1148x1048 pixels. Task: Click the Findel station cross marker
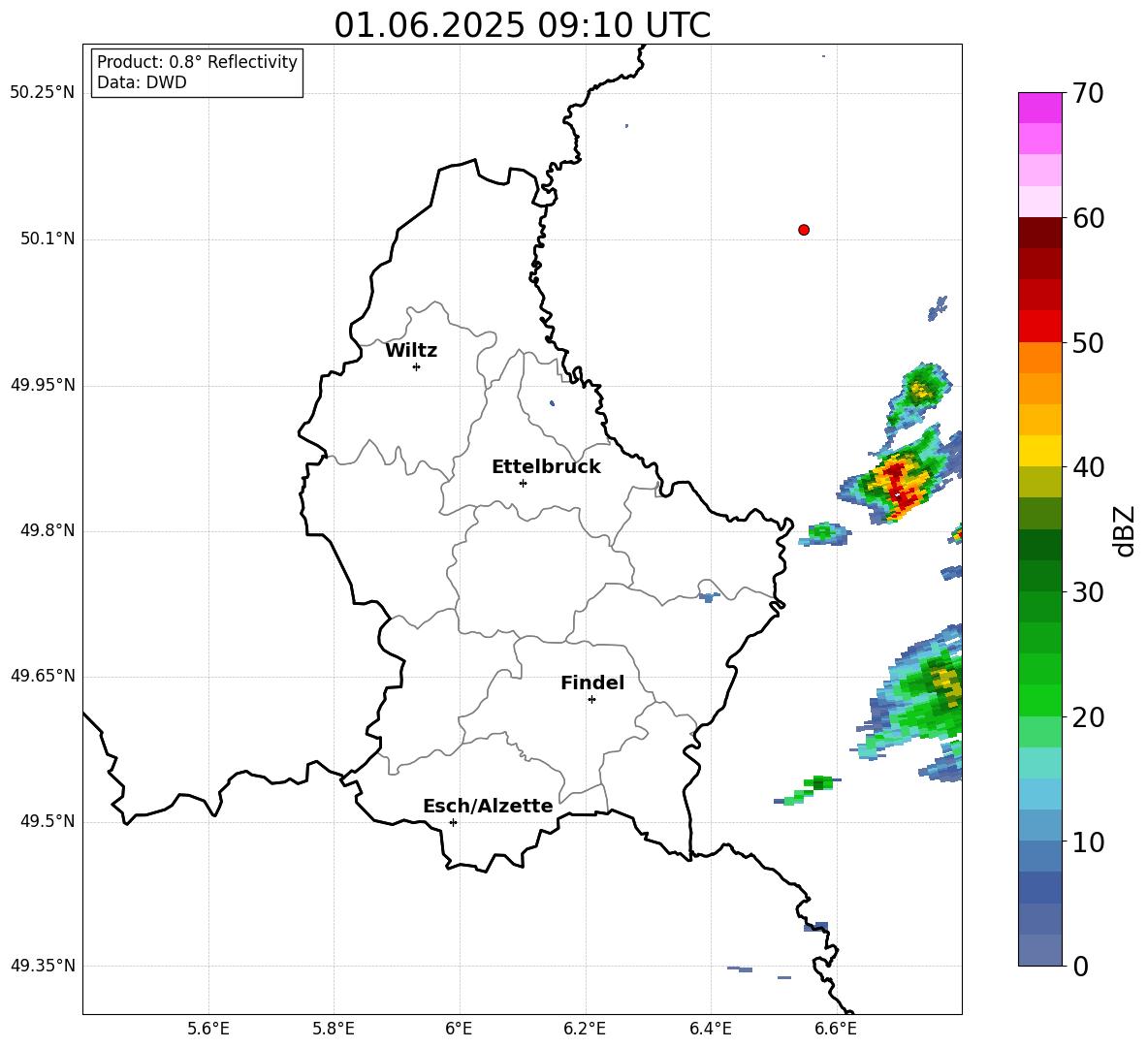(x=591, y=700)
